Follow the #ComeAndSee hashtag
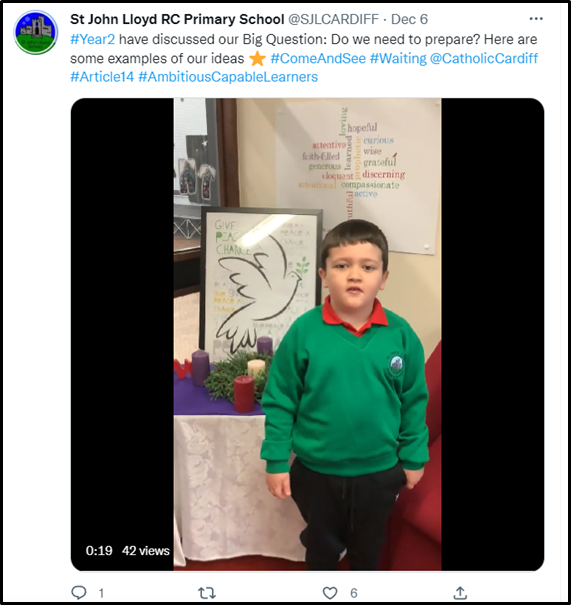 point(319,59)
